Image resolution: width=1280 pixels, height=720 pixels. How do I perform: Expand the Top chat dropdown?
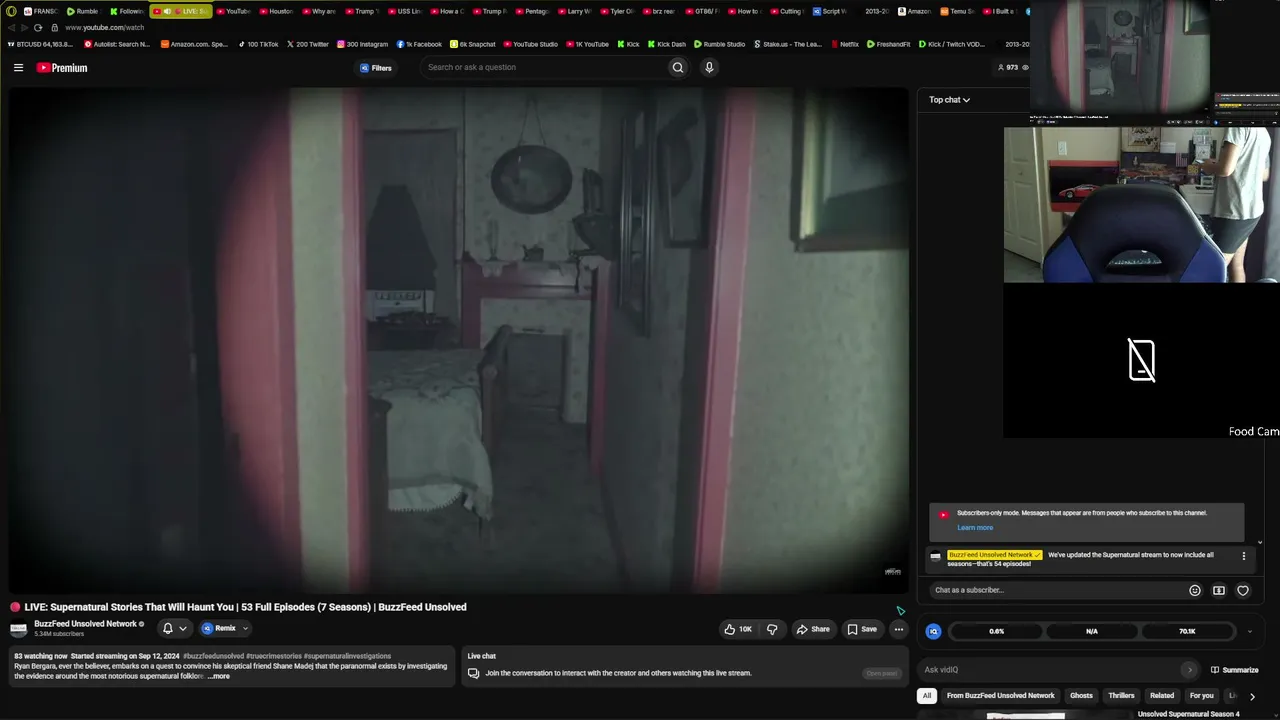click(949, 100)
